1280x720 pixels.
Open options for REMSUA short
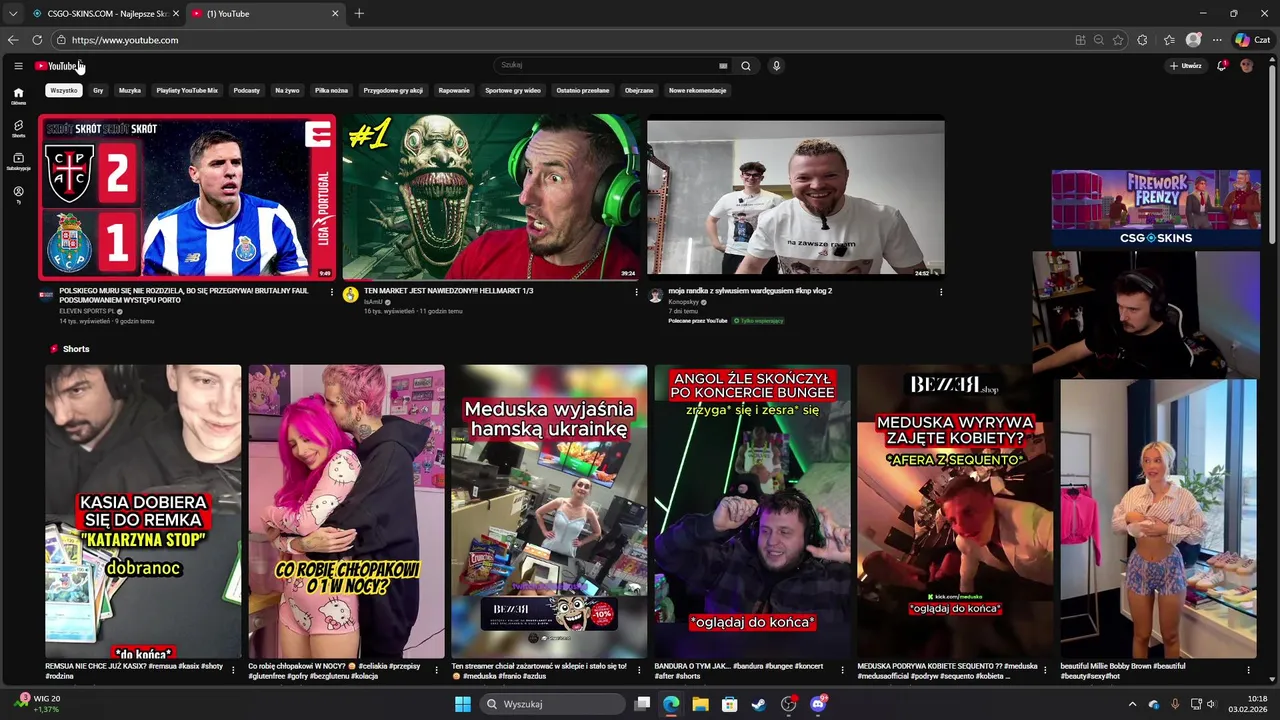233,670
